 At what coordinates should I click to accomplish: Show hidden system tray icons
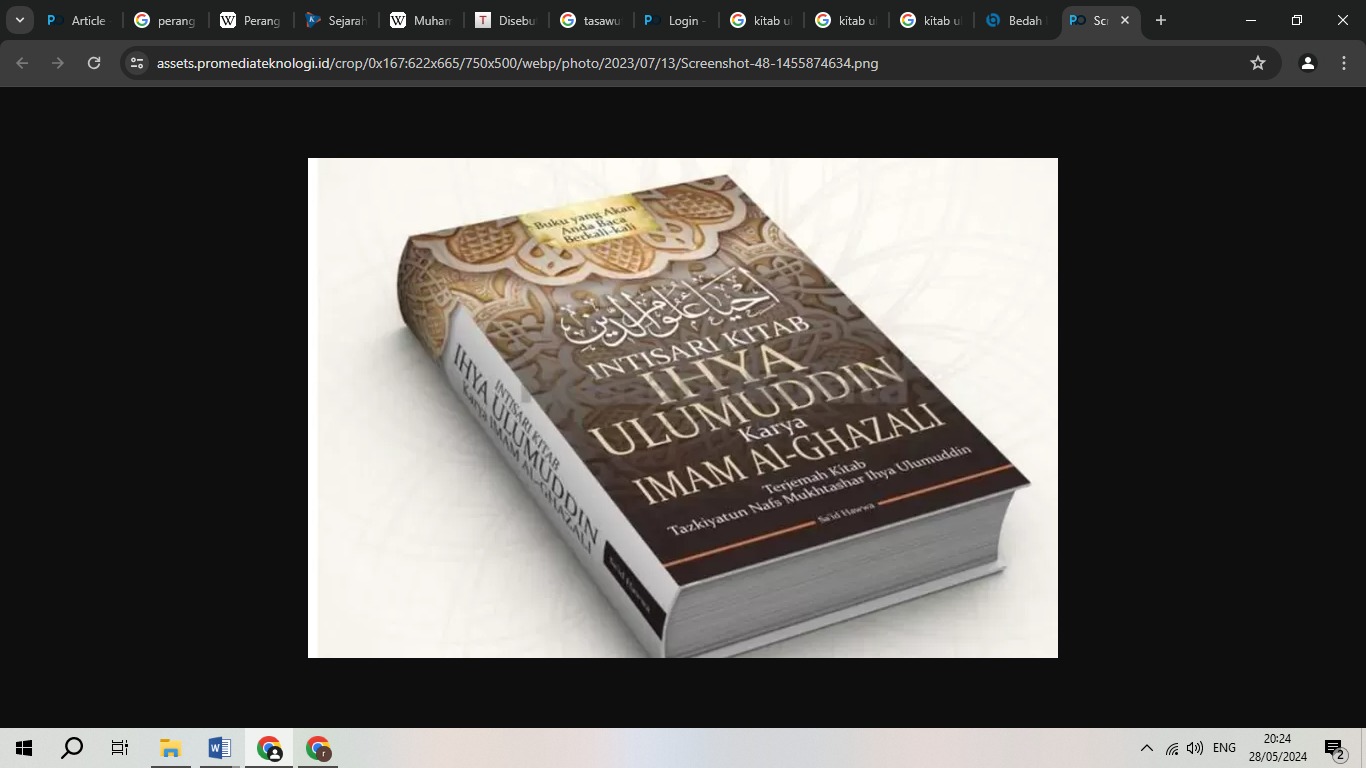click(x=1147, y=748)
